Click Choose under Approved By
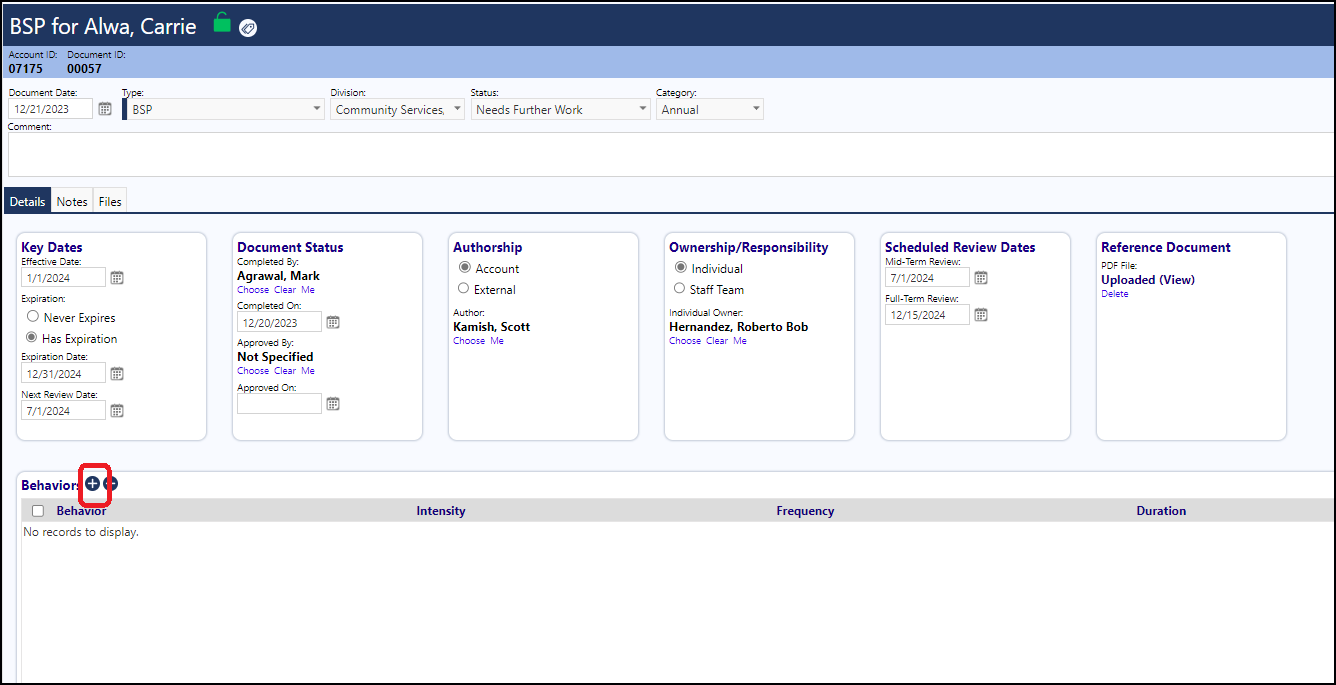1336x685 pixels. click(253, 371)
